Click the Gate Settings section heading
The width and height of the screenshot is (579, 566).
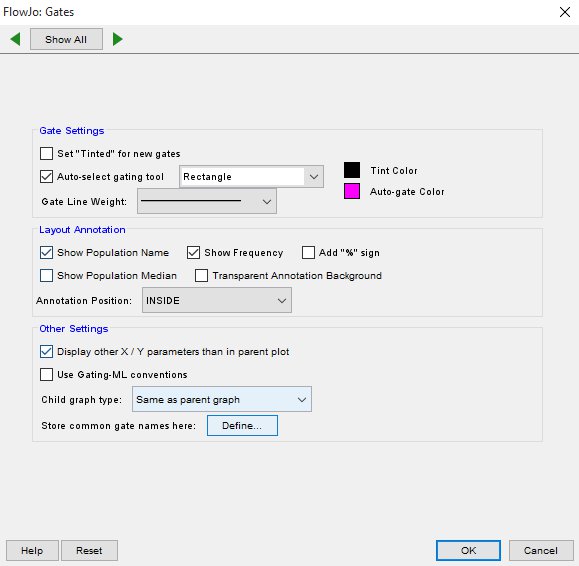pyautogui.click(x=72, y=131)
